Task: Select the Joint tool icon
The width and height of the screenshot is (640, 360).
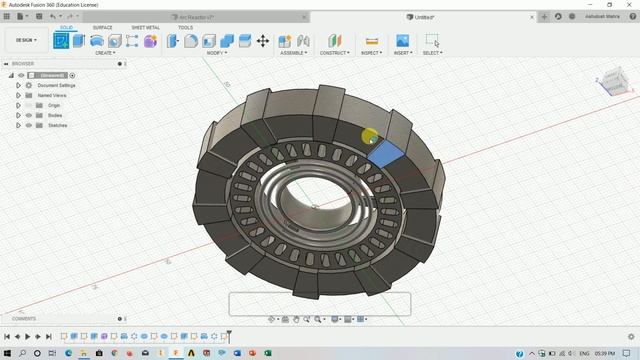Action: point(303,41)
